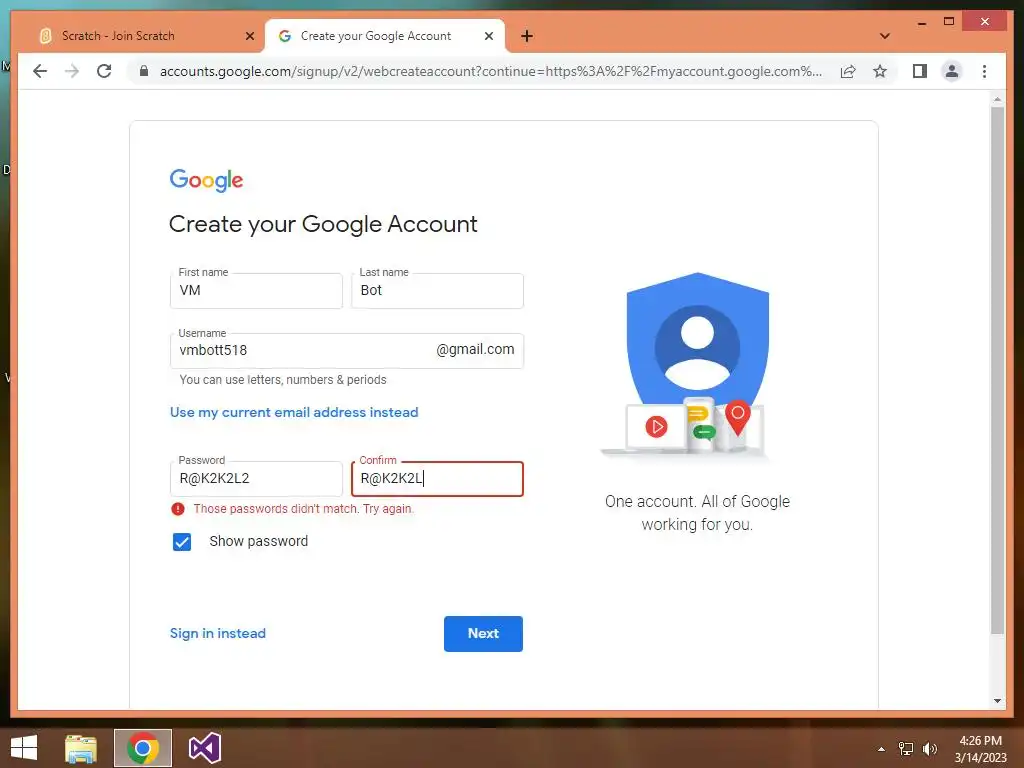Screen dimensions: 1024x768
Task: Open Chrome side panel
Action: click(920, 71)
